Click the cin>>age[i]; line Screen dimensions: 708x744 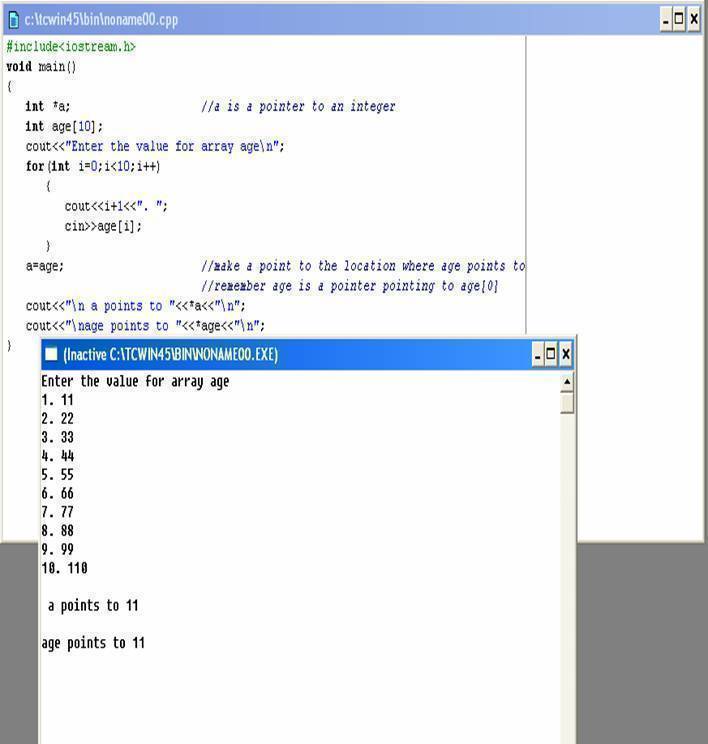(x=103, y=226)
